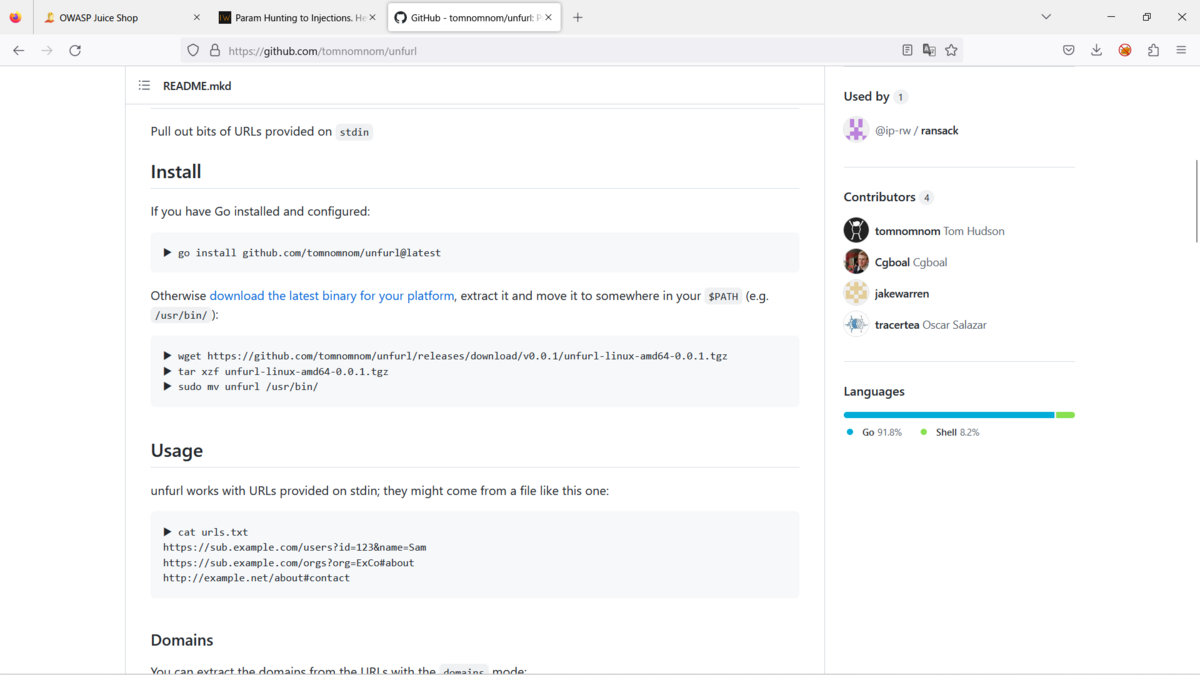Click the tar xzf command line
This screenshot has height=675, width=1200.
point(276,371)
